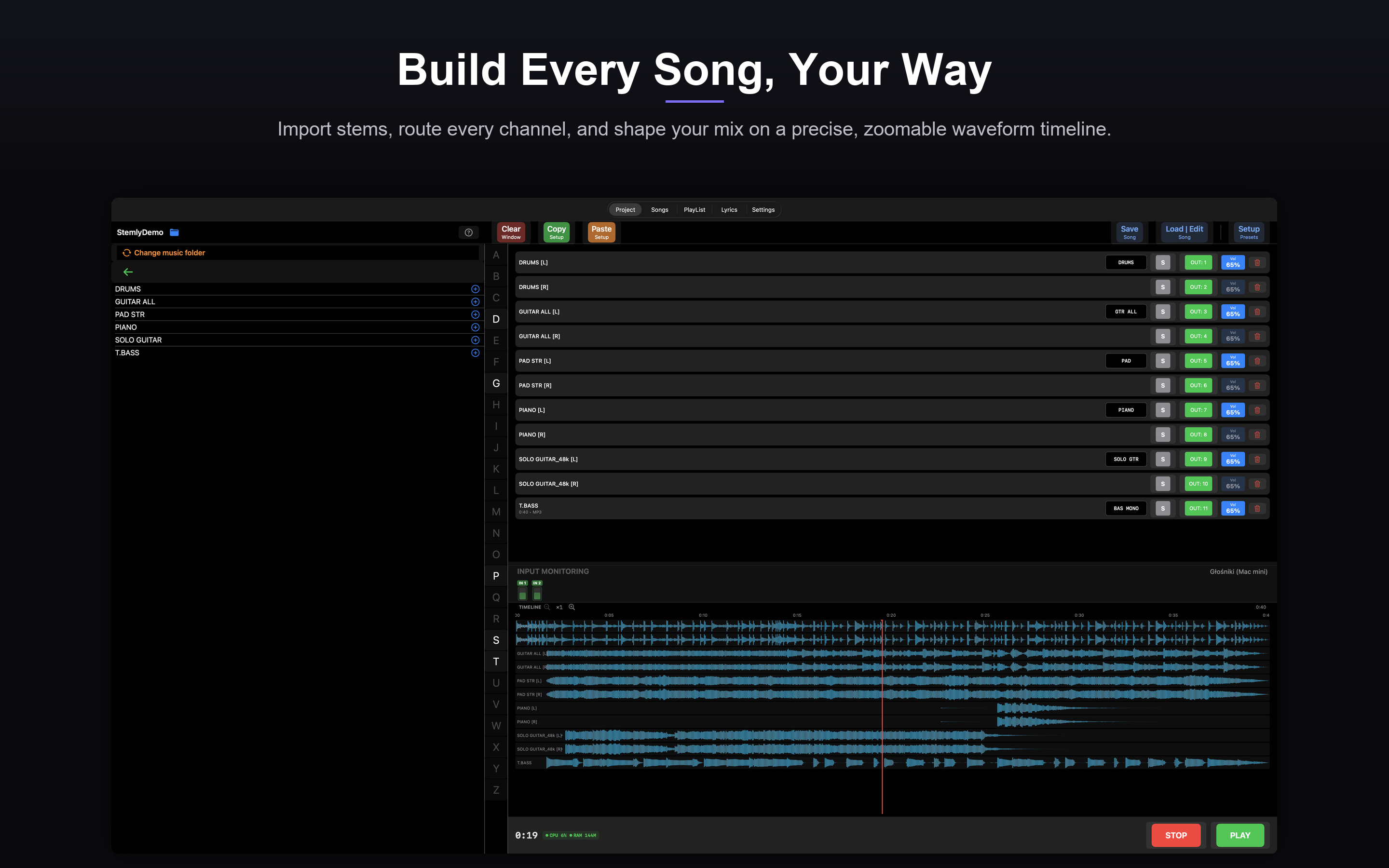This screenshot has height=868, width=1389.
Task: Solo the DRUMS [R] track
Action: 1163,287
